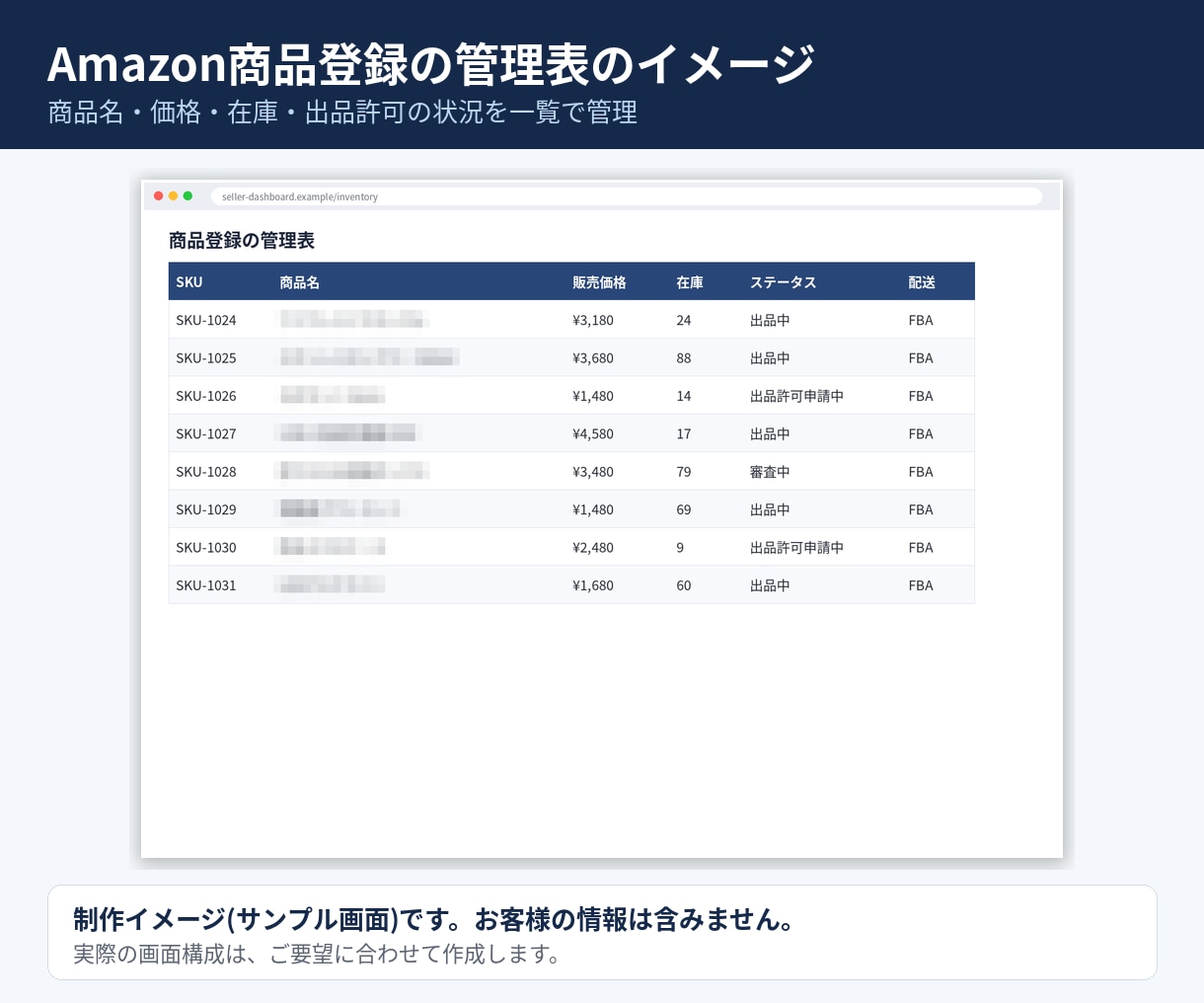Click the 販売価格 column header
This screenshot has width=1204, height=1003.
pos(600,282)
